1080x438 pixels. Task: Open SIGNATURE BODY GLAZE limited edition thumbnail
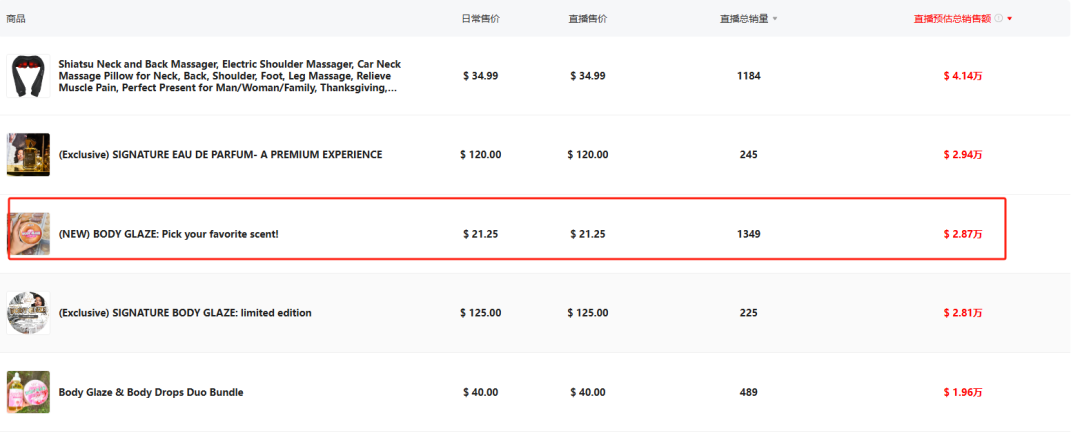[28, 313]
